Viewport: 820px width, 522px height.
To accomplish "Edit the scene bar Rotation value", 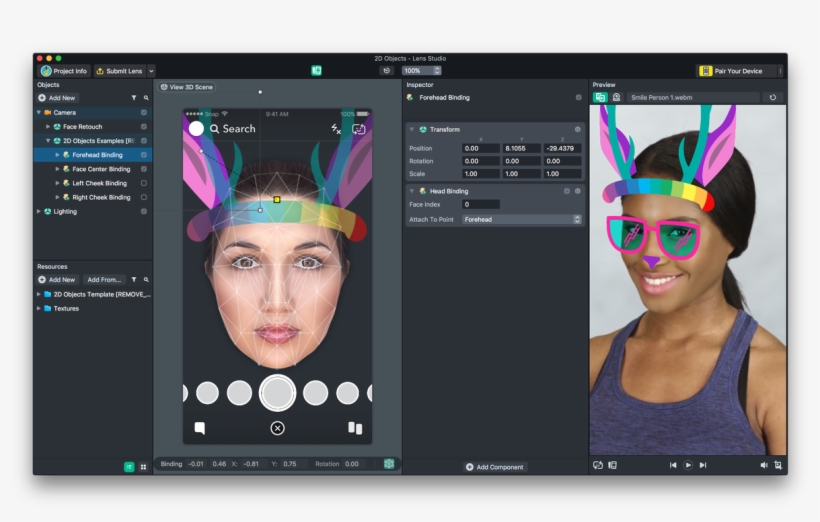I will 352,464.
